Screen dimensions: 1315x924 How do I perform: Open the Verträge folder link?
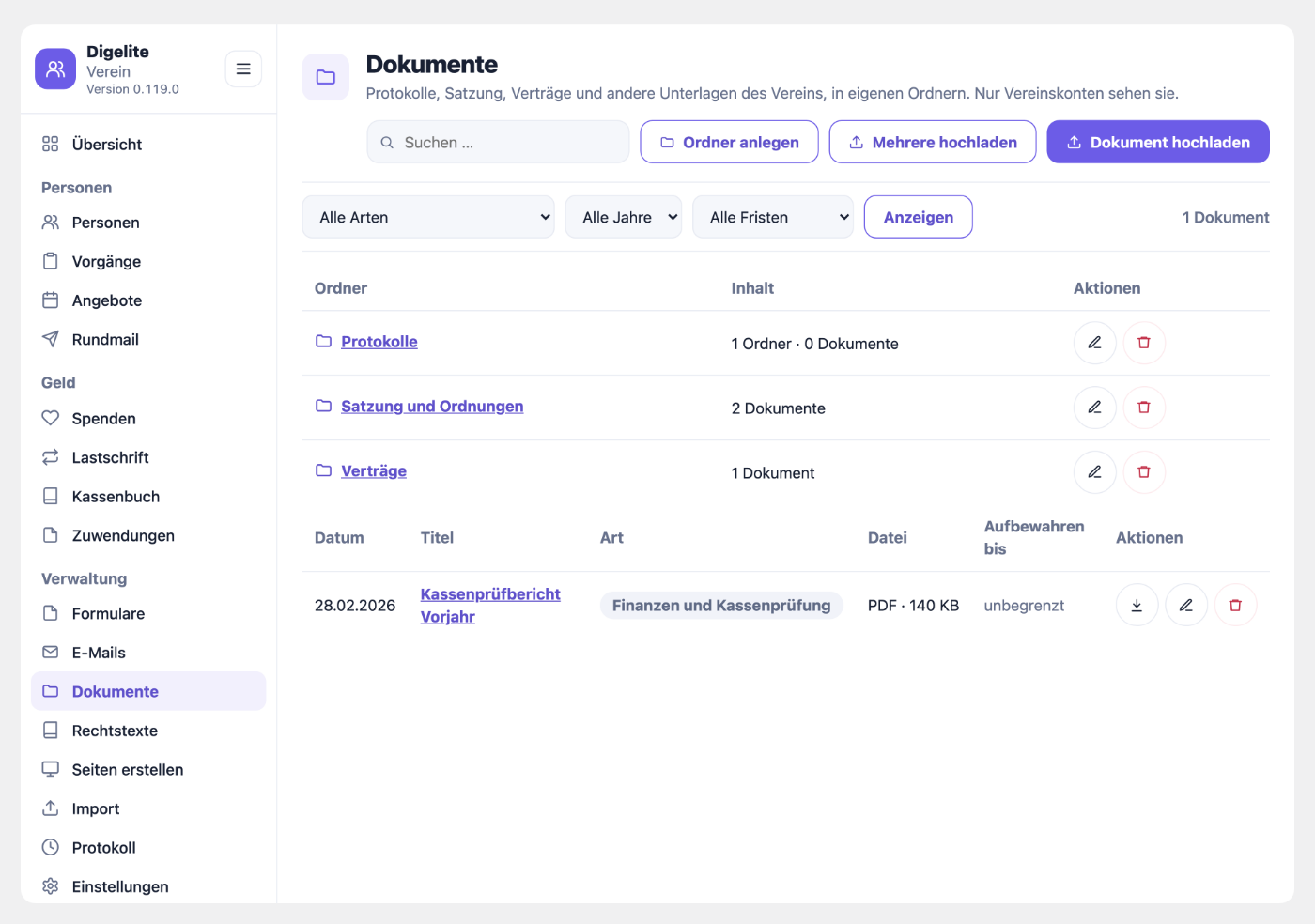pos(374,471)
